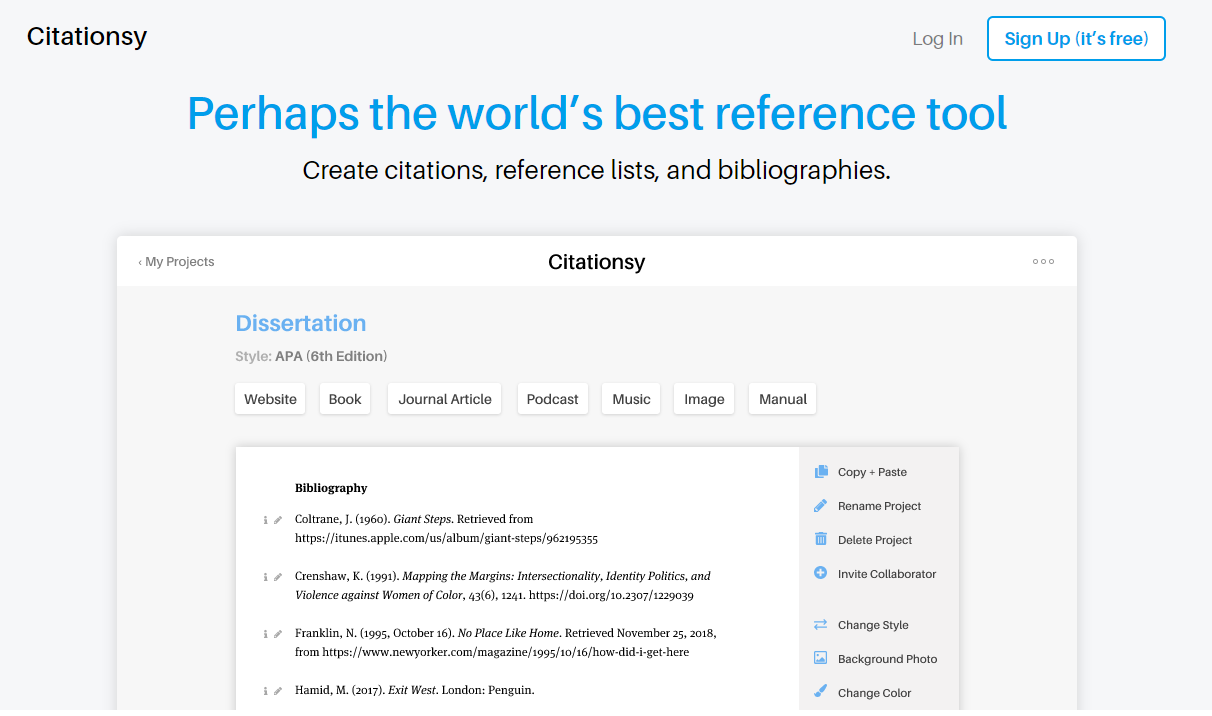Image resolution: width=1212 pixels, height=716 pixels.
Task: Click the edit pencil beside Hamid citation
Action: pyautogui.click(x=278, y=691)
